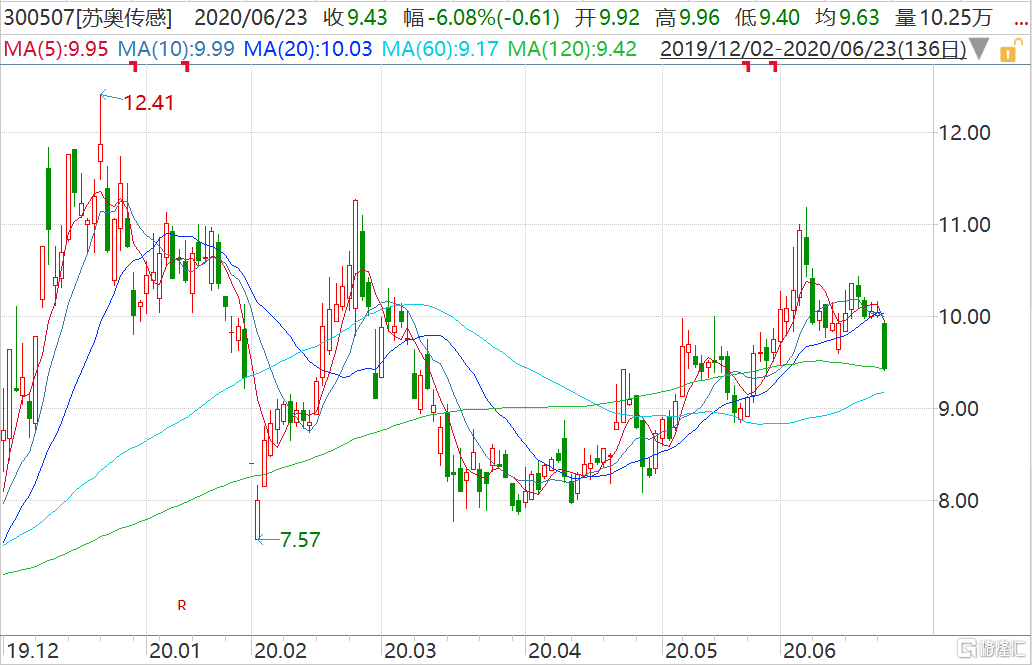The width and height of the screenshot is (1032, 665).
Task: Click the 19.12 month label on time axis
Action: point(33,651)
